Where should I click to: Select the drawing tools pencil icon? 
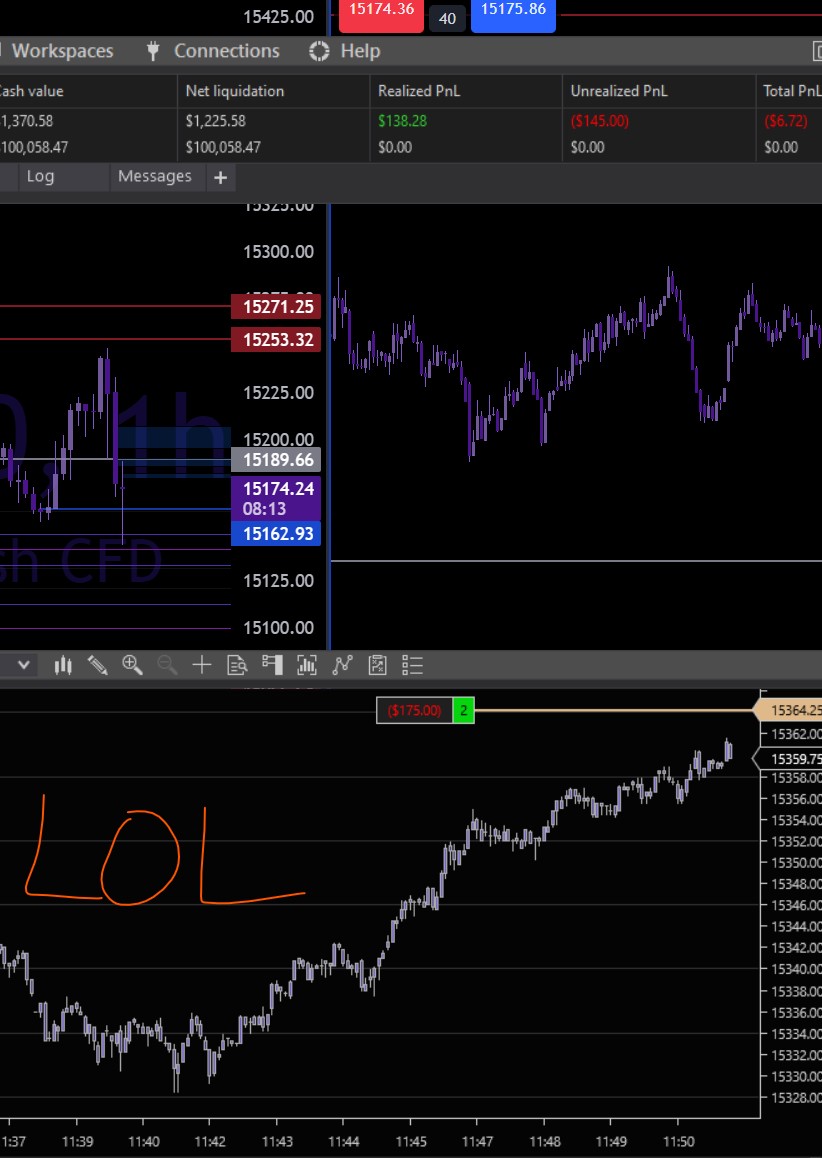97,665
